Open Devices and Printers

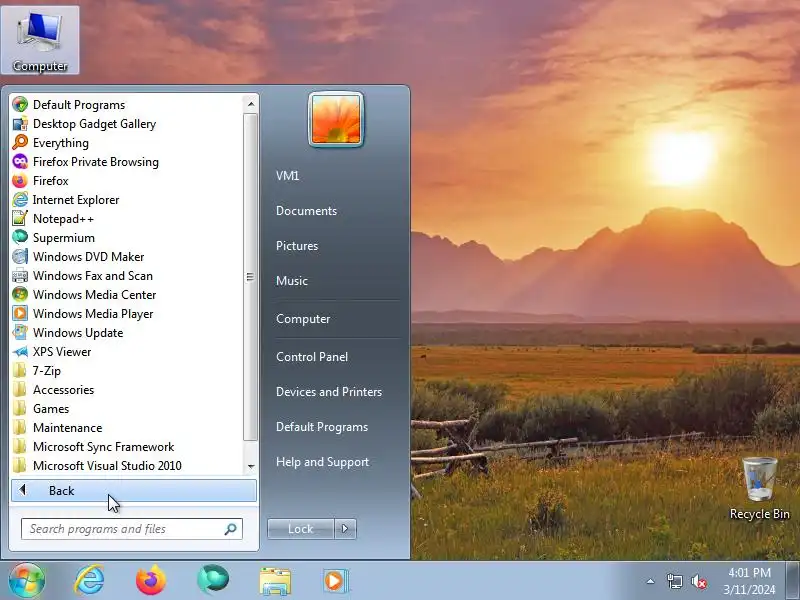329,392
